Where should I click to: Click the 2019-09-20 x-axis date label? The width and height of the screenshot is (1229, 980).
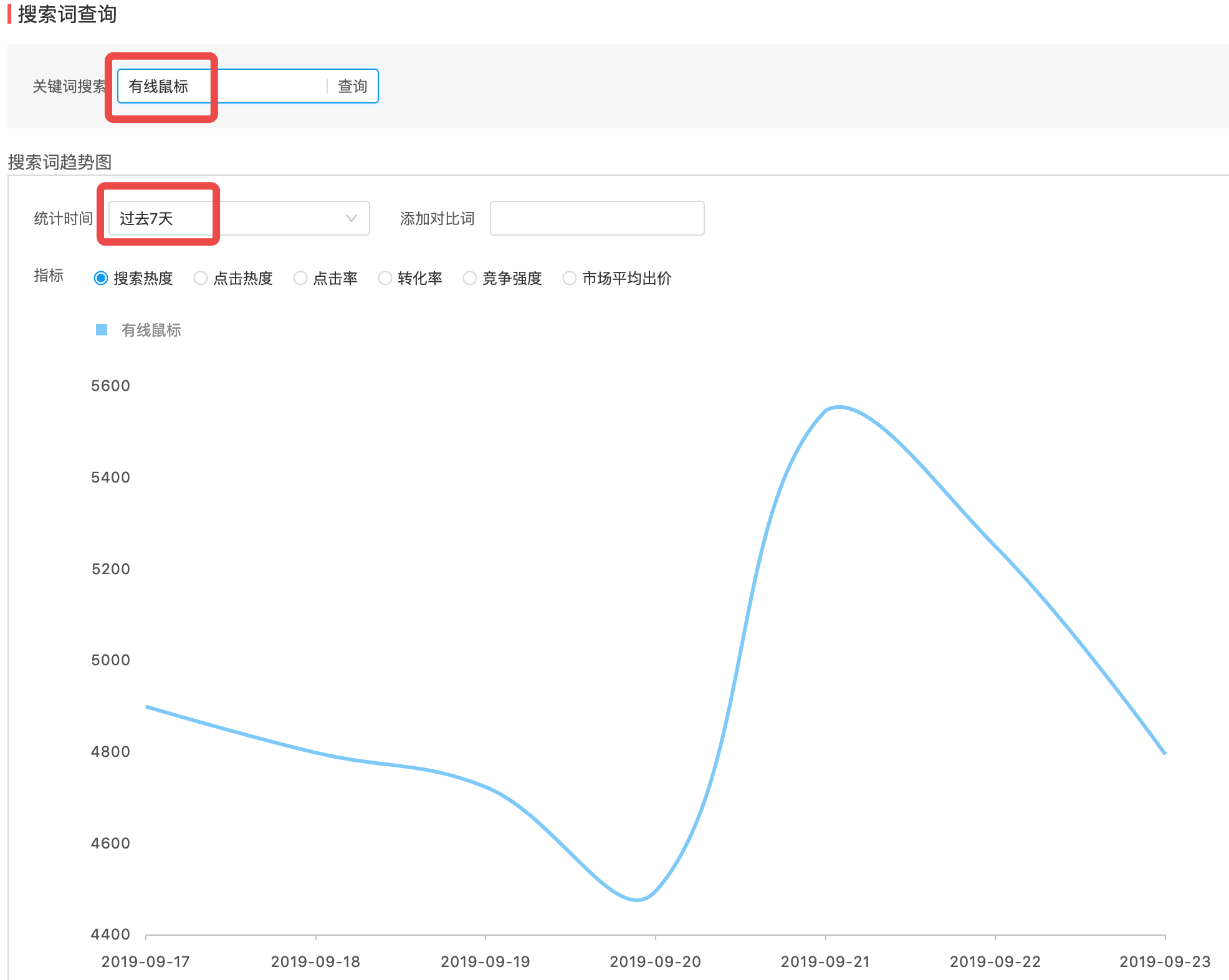click(x=656, y=962)
